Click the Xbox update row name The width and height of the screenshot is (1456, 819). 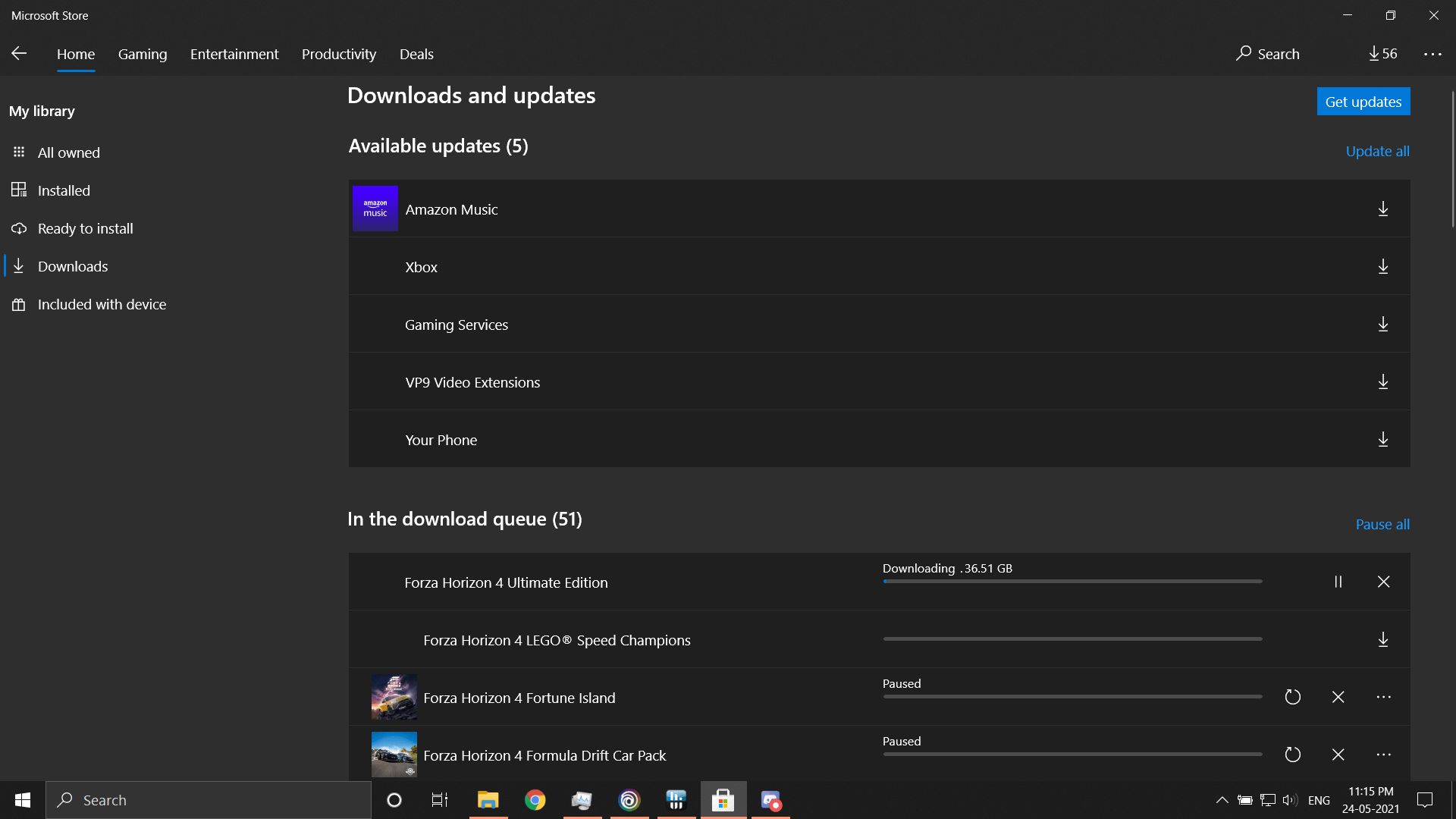[421, 267]
